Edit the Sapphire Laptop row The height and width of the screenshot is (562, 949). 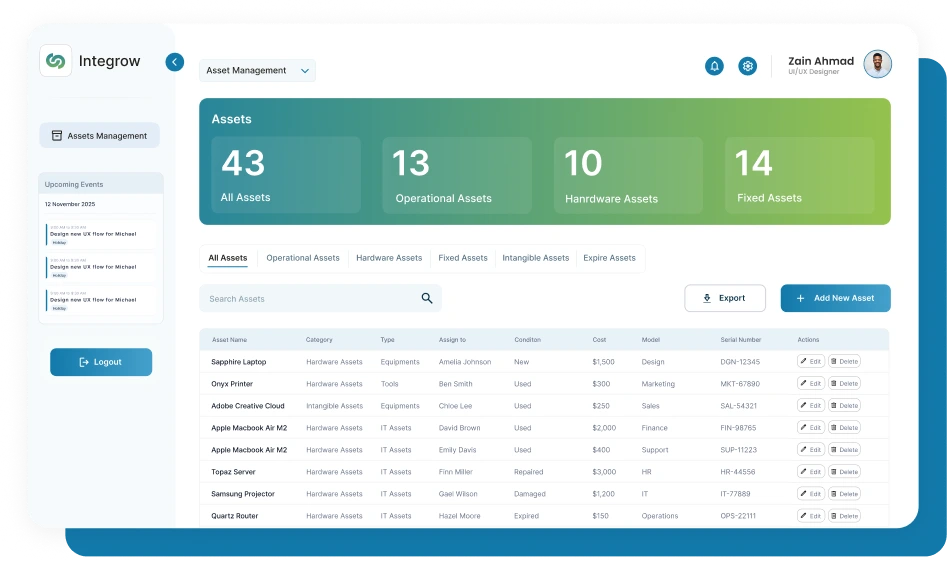(811, 362)
